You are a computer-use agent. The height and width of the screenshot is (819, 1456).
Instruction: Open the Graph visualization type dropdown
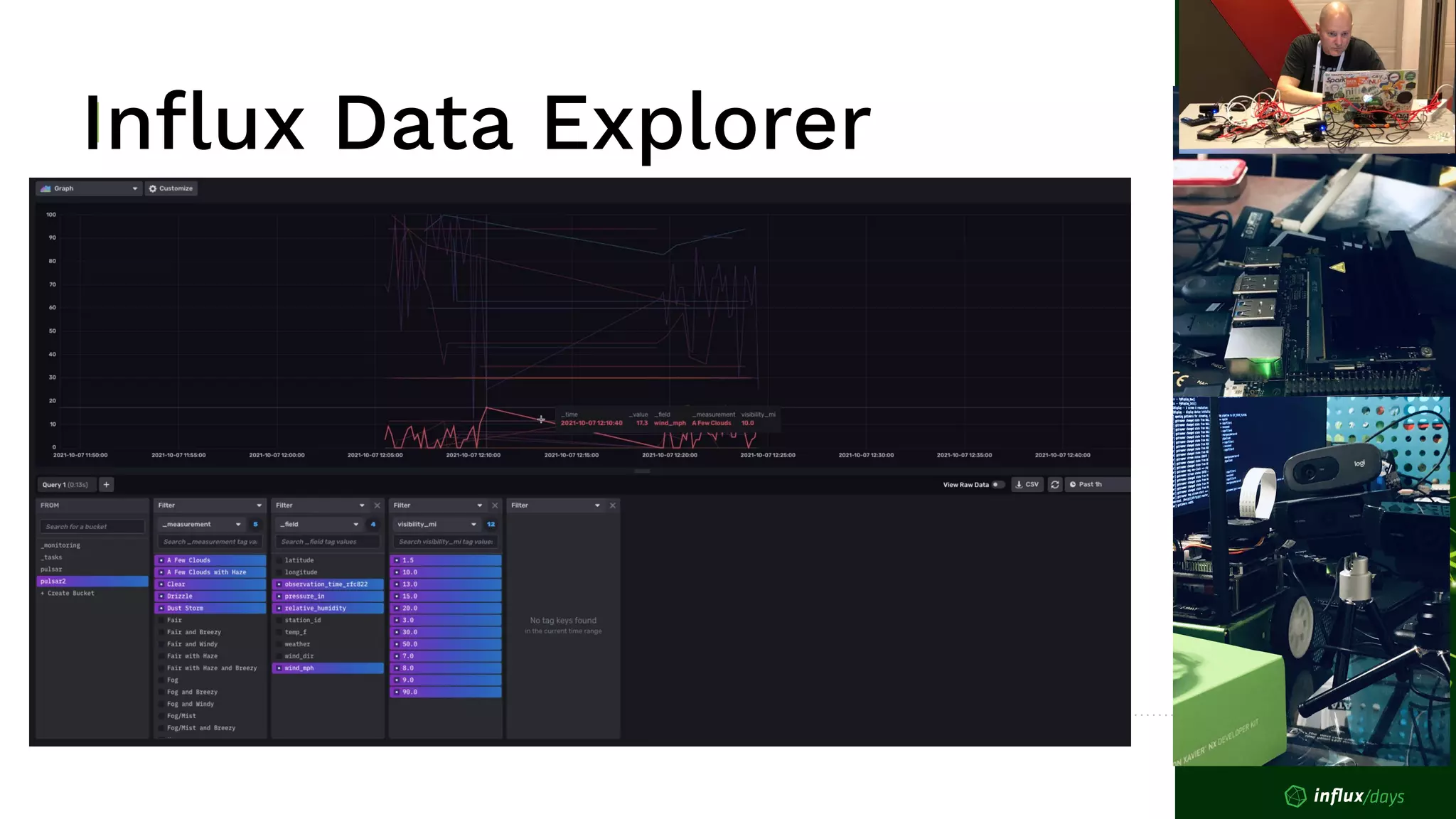click(89, 188)
